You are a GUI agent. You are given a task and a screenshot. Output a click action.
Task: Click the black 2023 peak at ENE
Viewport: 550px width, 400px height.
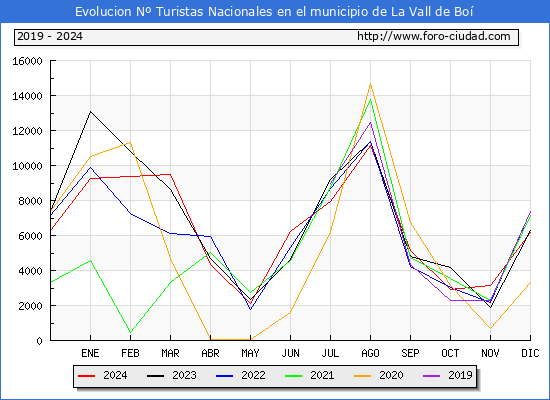click(x=90, y=112)
